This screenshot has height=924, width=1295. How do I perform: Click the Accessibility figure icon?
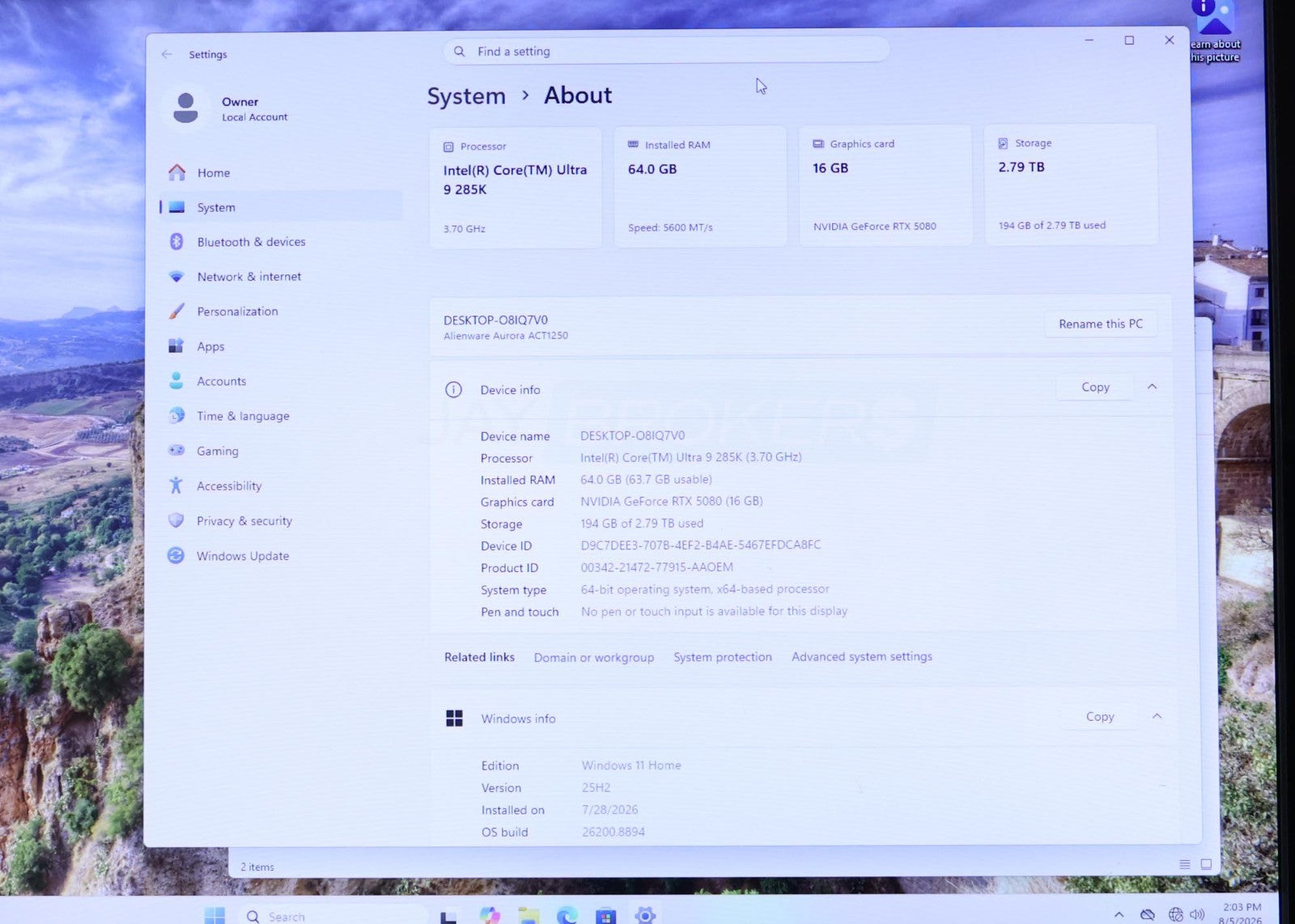tap(176, 485)
